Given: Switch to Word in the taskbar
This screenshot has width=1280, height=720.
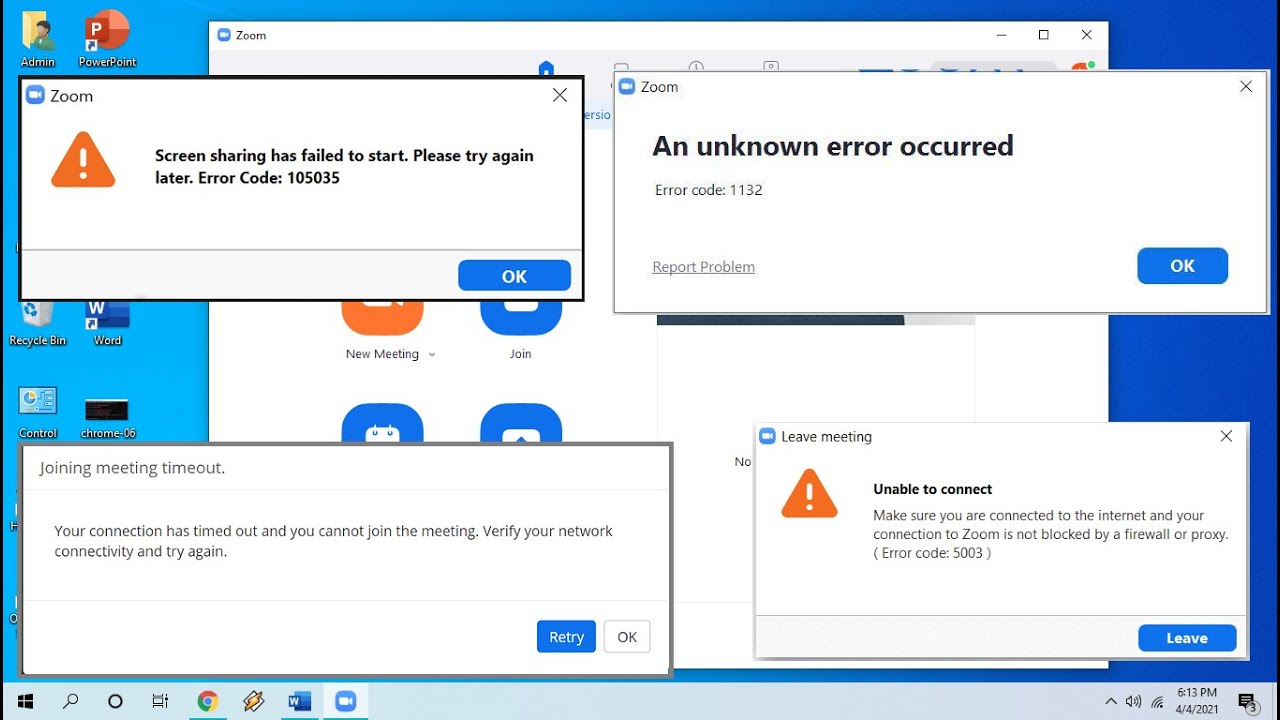Looking at the screenshot, I should pyautogui.click(x=300, y=701).
